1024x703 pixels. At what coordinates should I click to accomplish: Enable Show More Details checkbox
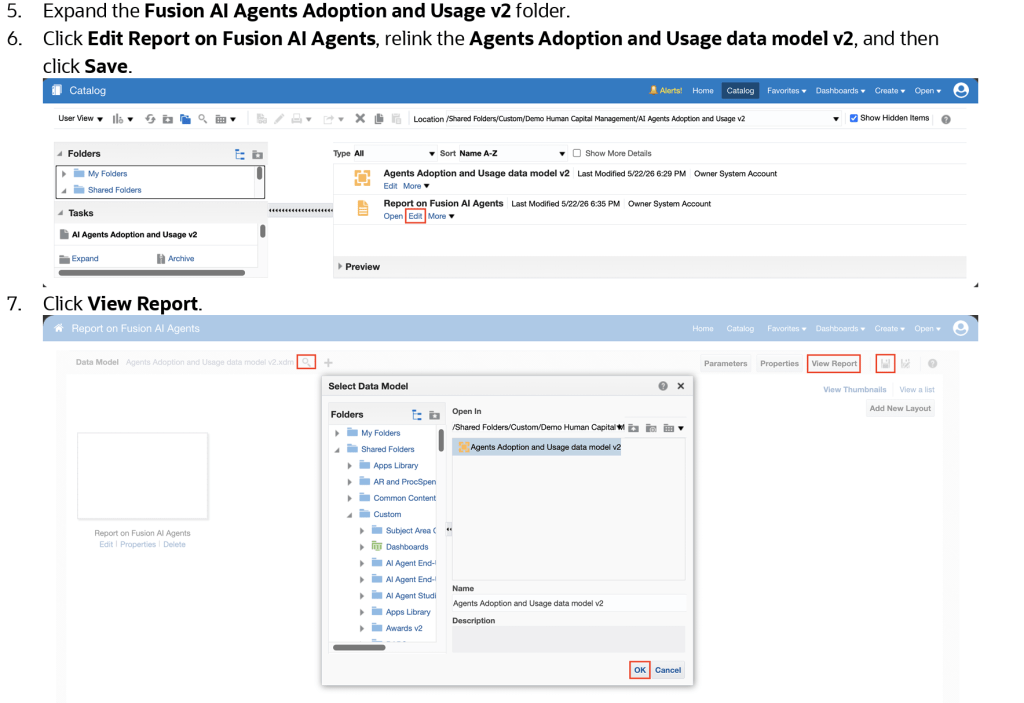tap(577, 153)
